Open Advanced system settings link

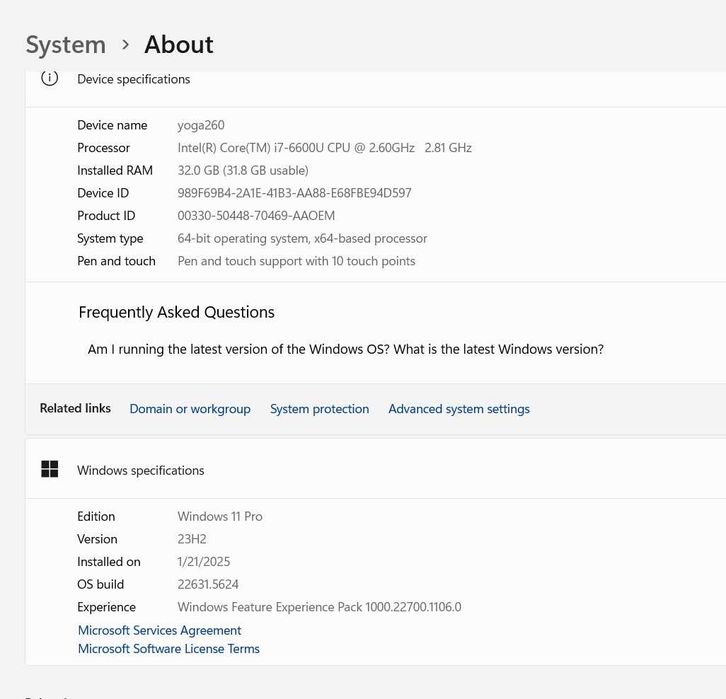(x=459, y=409)
